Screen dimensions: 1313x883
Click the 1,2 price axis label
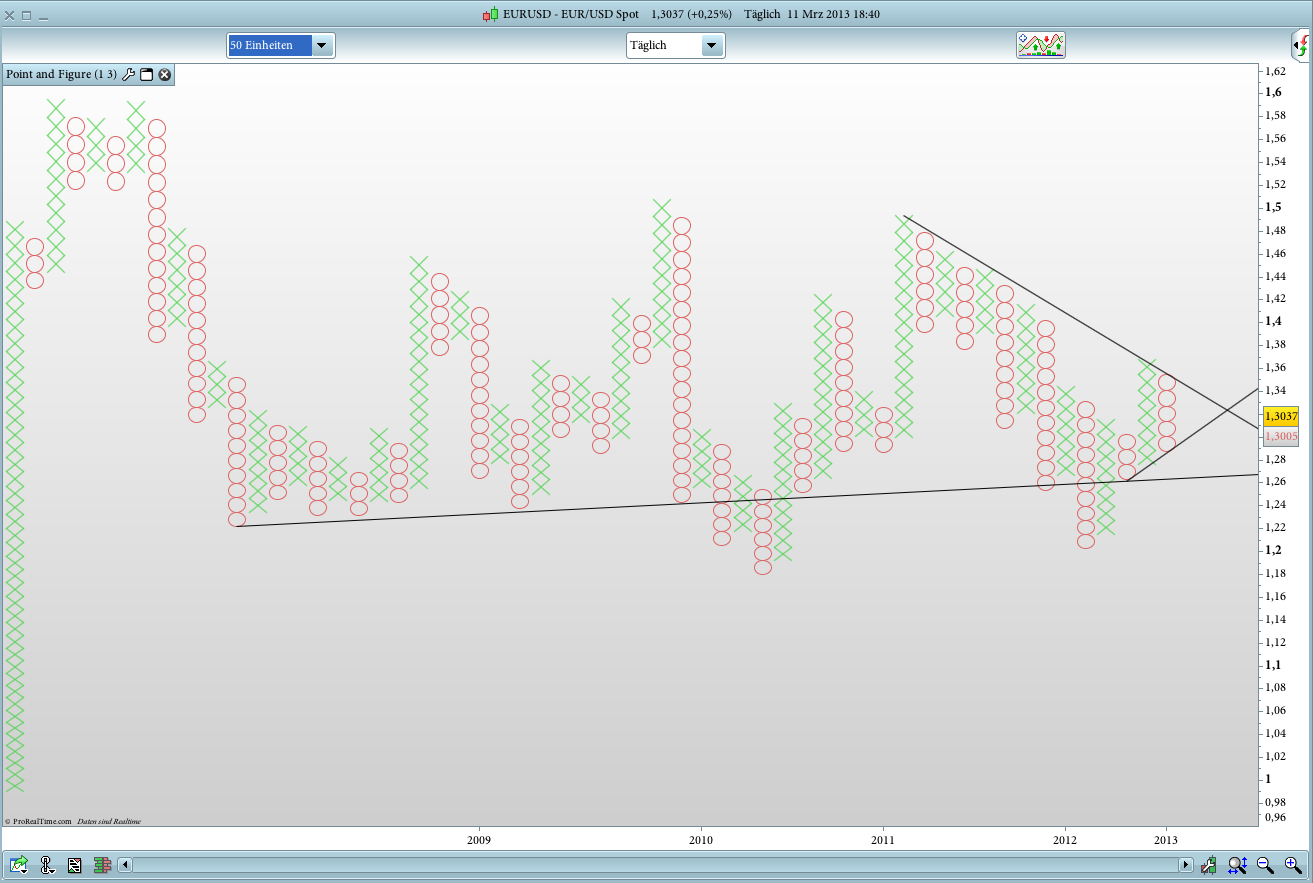pyautogui.click(x=1273, y=550)
